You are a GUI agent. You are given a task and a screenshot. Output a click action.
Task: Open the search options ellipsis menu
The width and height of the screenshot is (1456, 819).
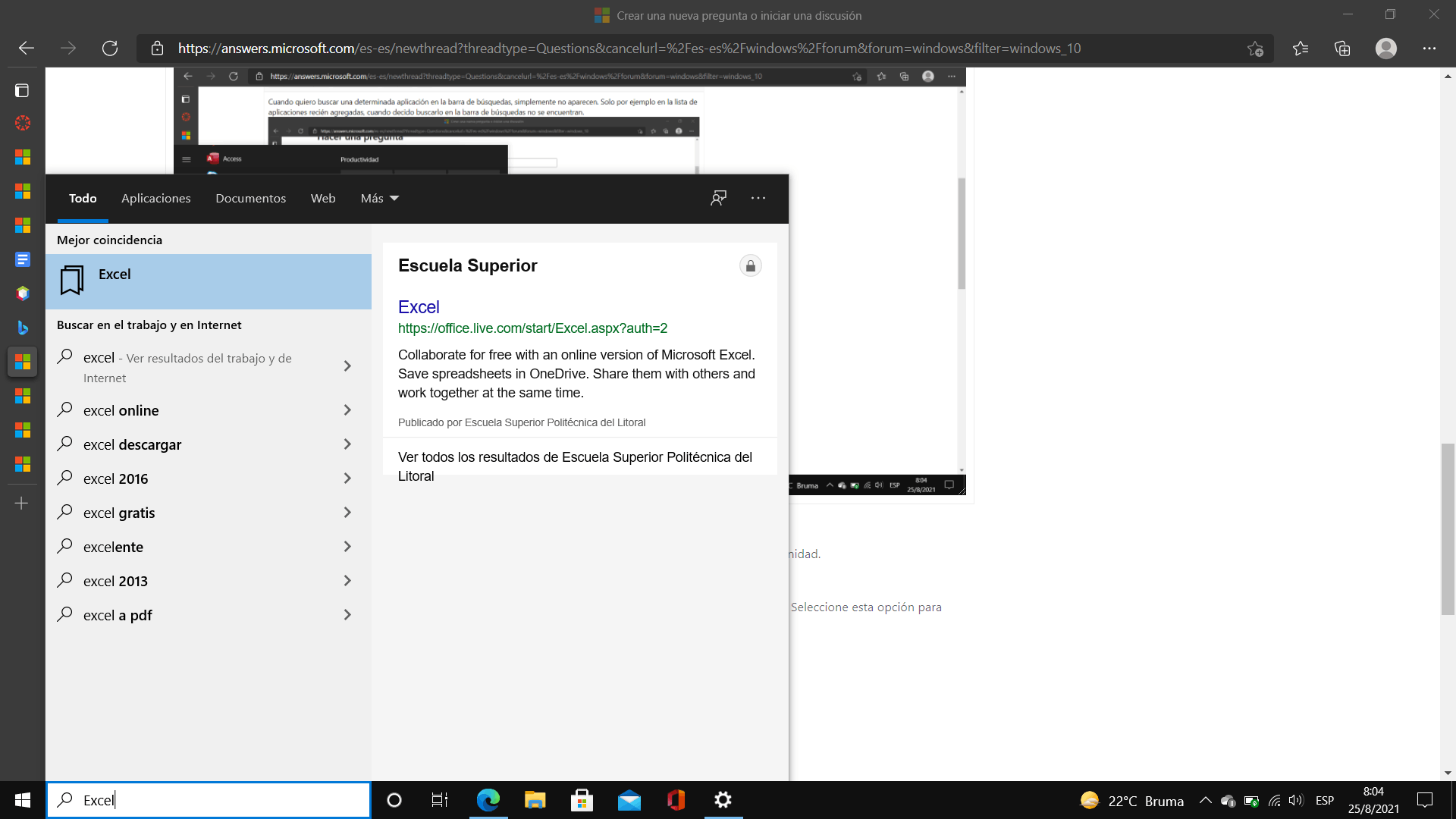pyautogui.click(x=758, y=198)
